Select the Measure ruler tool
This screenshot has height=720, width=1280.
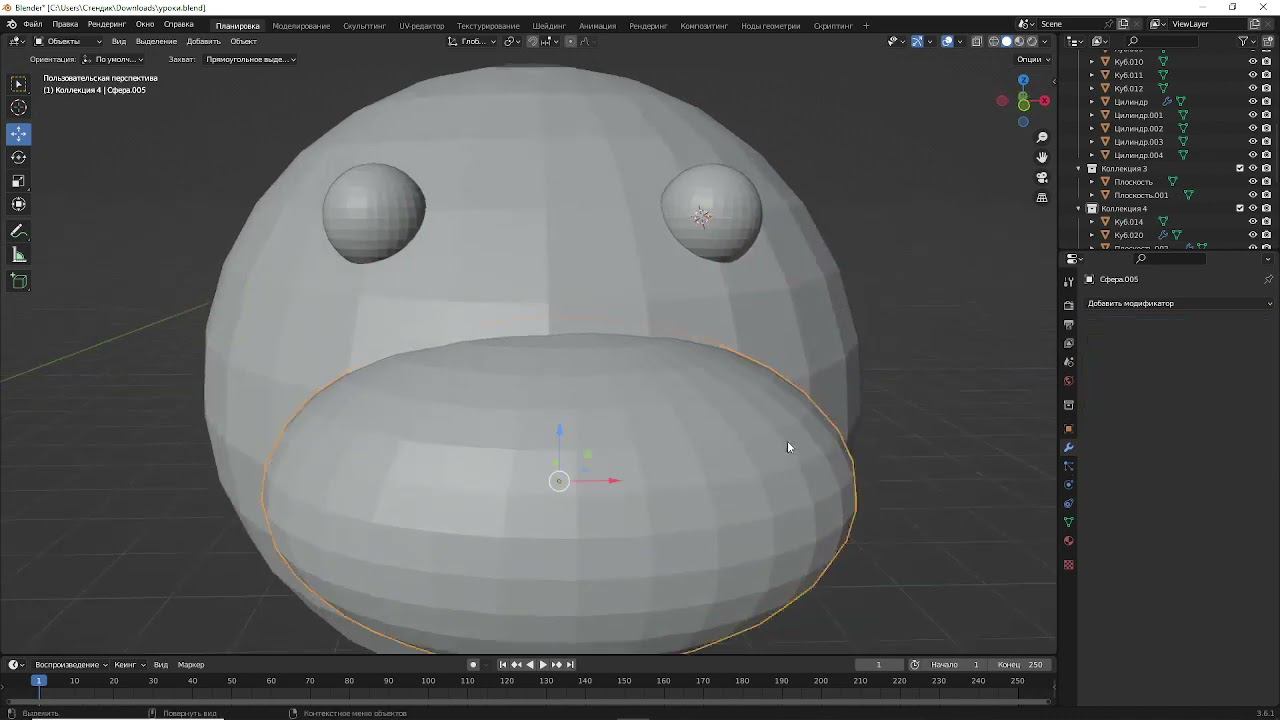(x=19, y=255)
